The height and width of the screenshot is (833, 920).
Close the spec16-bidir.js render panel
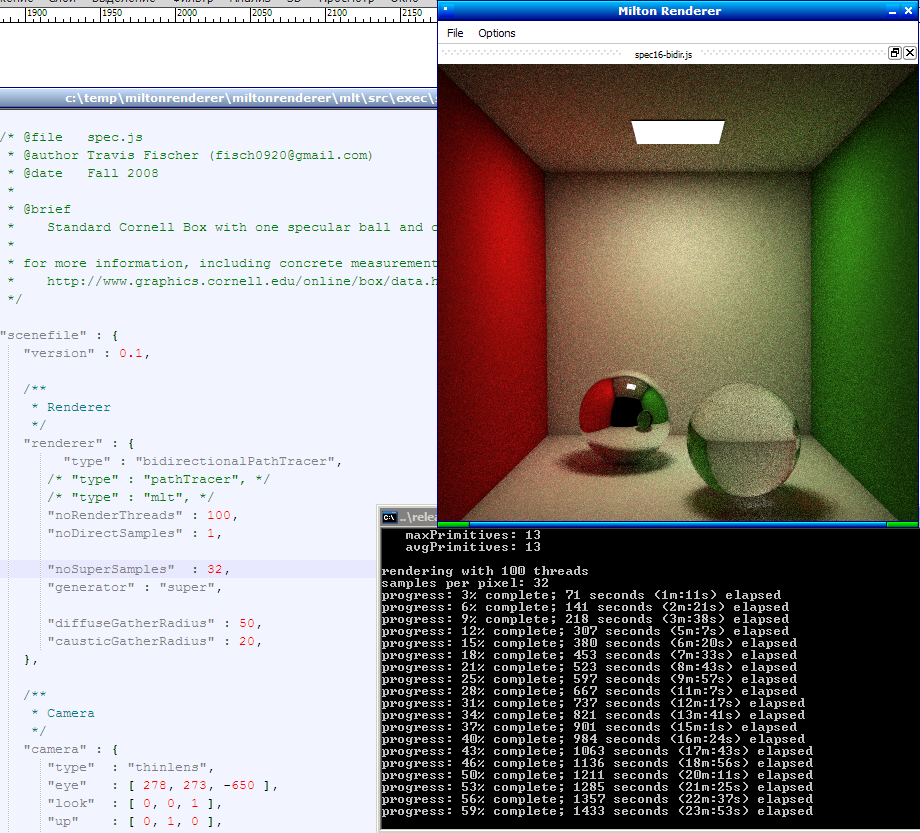[908, 54]
